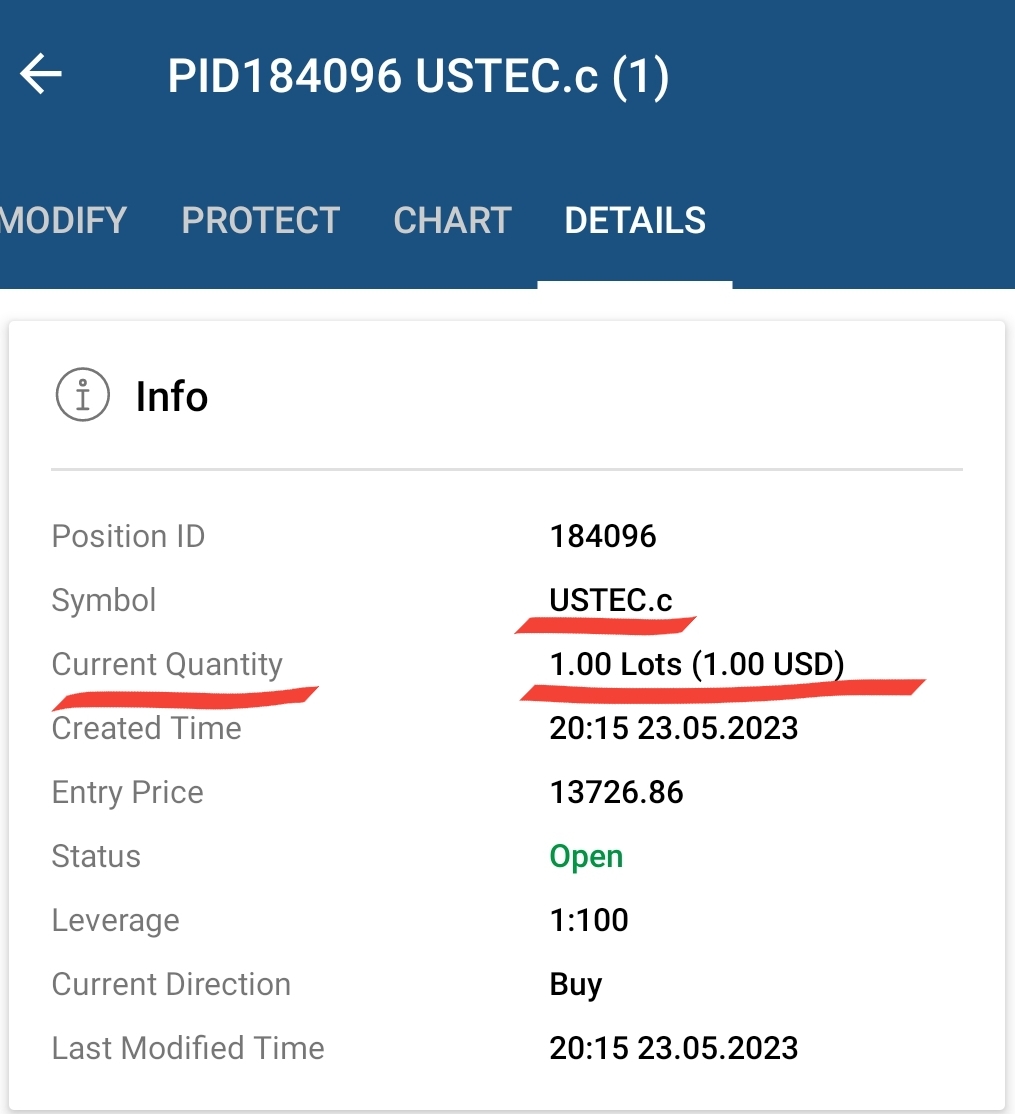Click the Last Modified Time value
Screen dimensions: 1015x1114
673,1048
